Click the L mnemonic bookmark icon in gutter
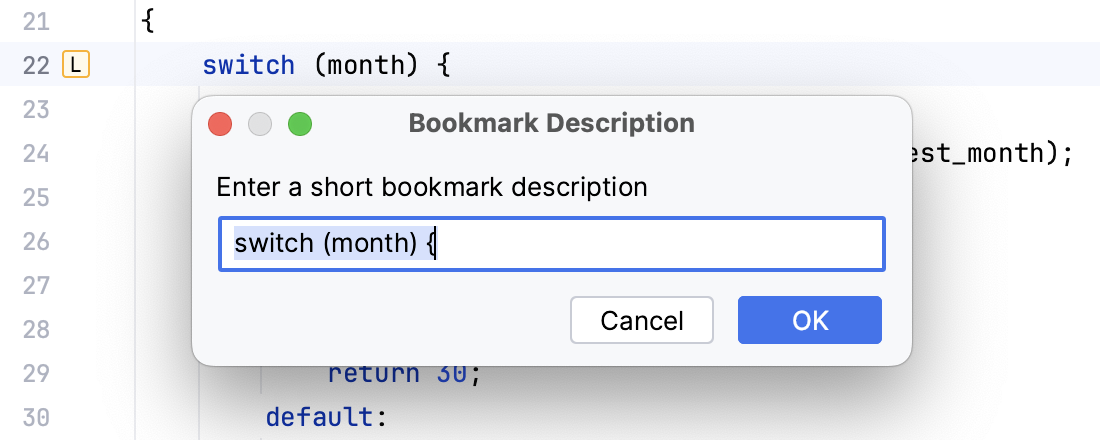This screenshot has height=440, width=1100. [x=76, y=66]
